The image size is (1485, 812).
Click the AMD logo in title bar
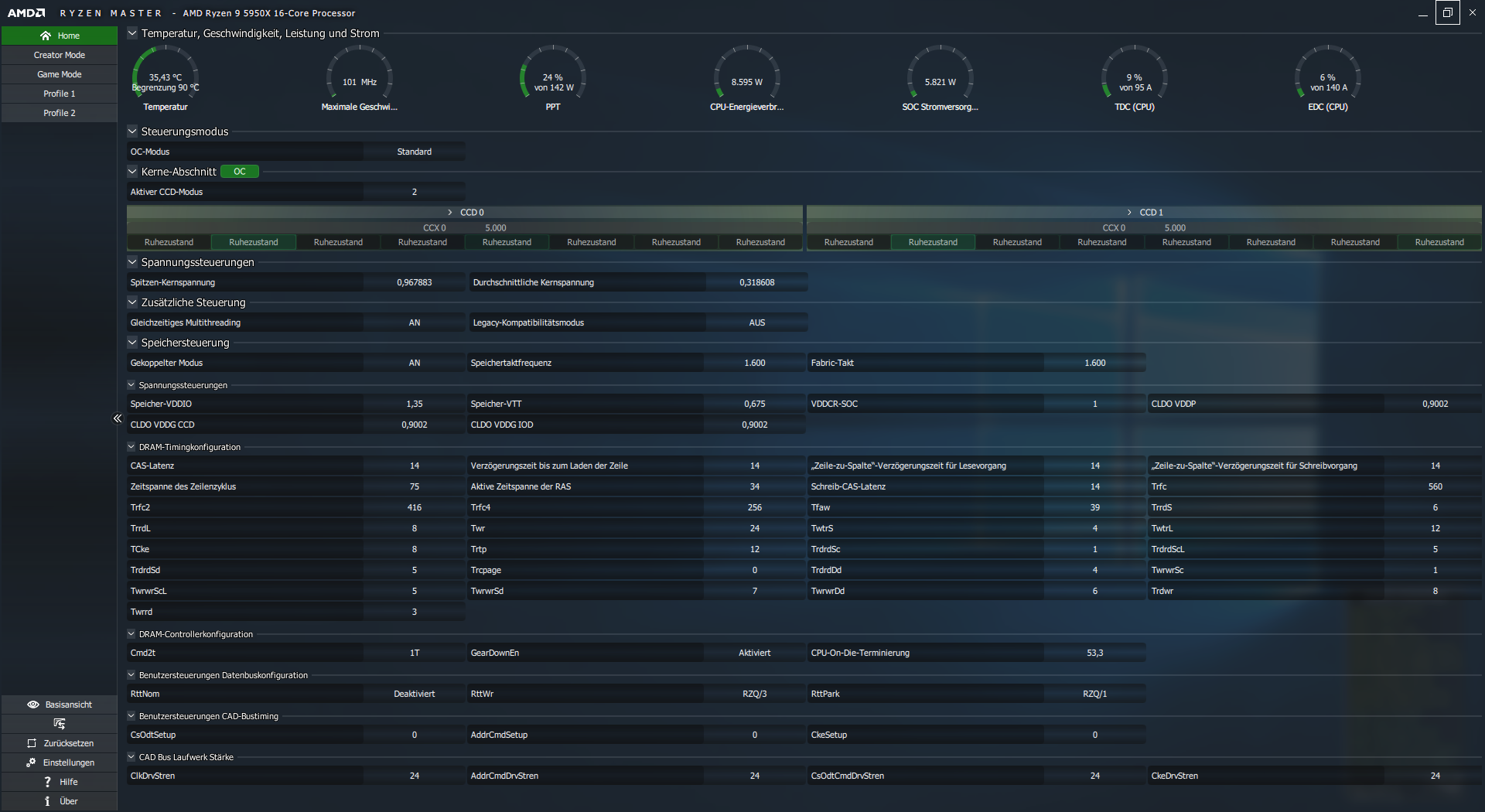(26, 13)
